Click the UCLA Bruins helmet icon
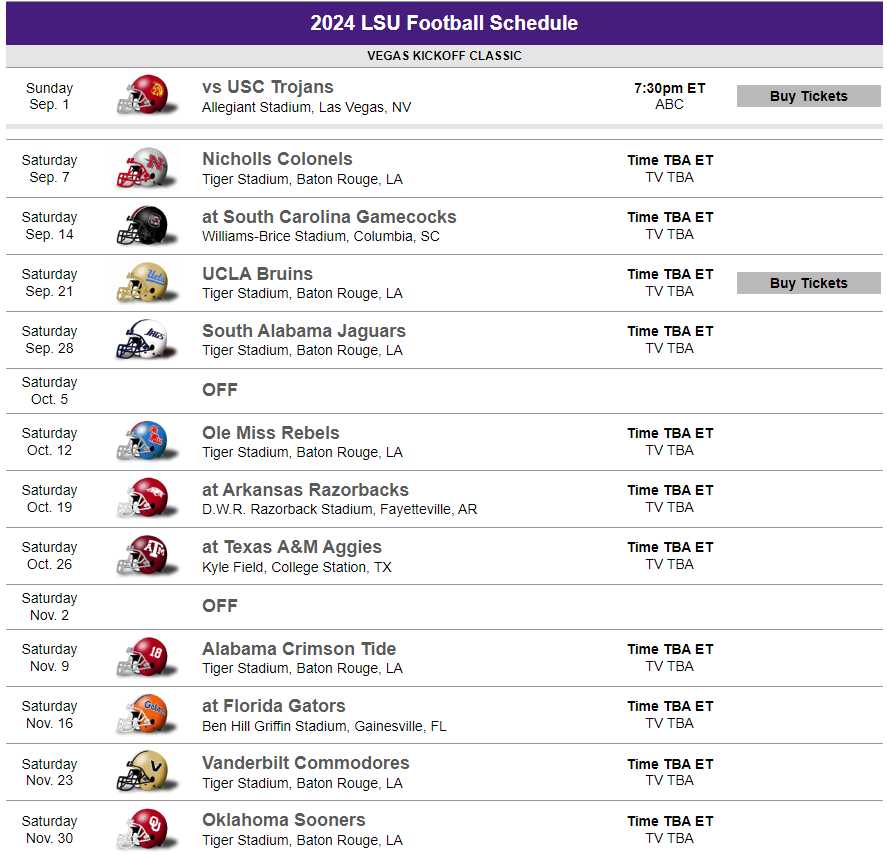The image size is (887, 855). point(141,283)
